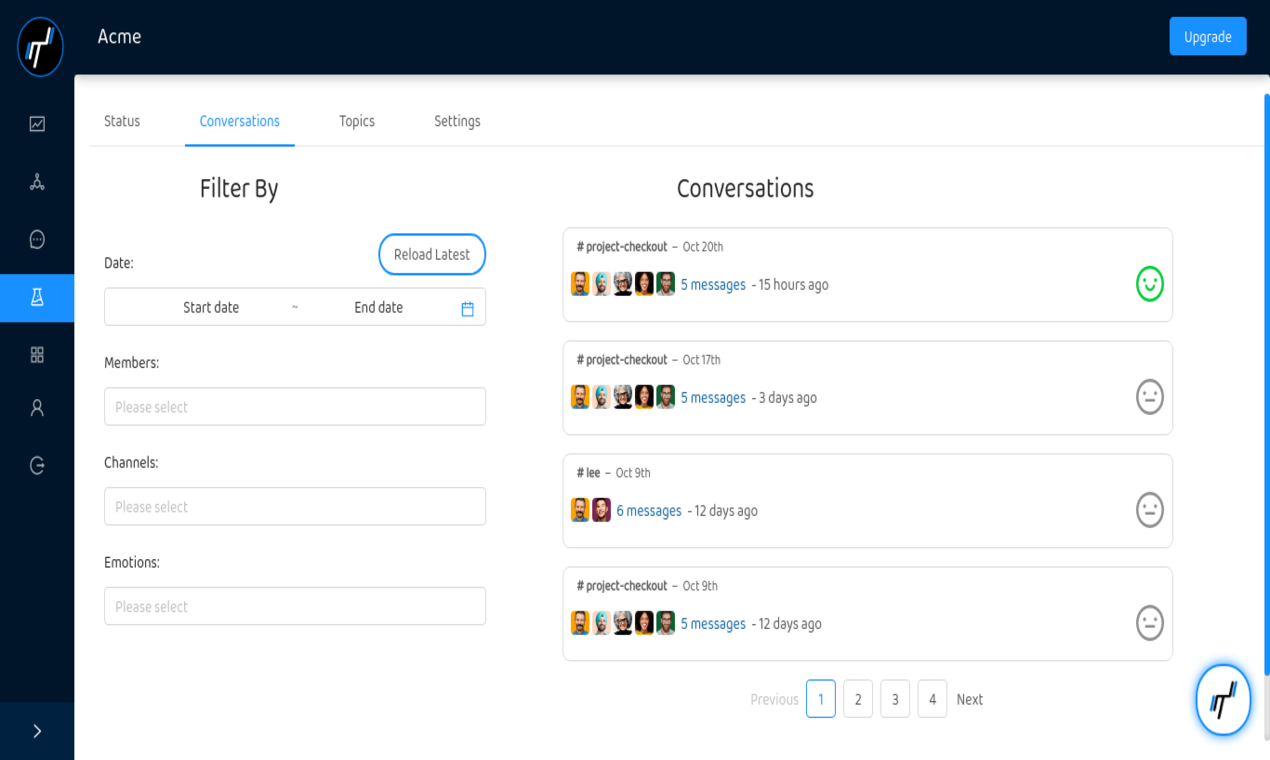
Task: Open the 6 messages link in #lee
Action: [x=648, y=510]
